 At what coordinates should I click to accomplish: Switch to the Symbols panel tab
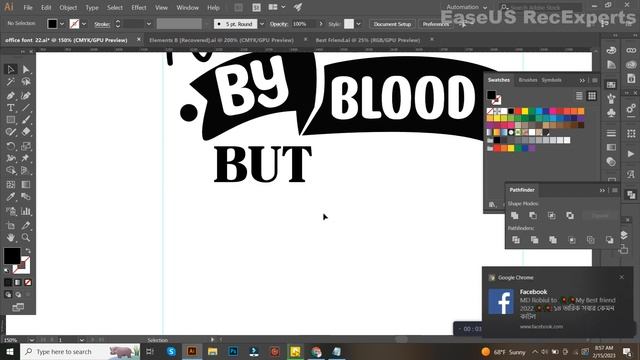pyautogui.click(x=551, y=80)
